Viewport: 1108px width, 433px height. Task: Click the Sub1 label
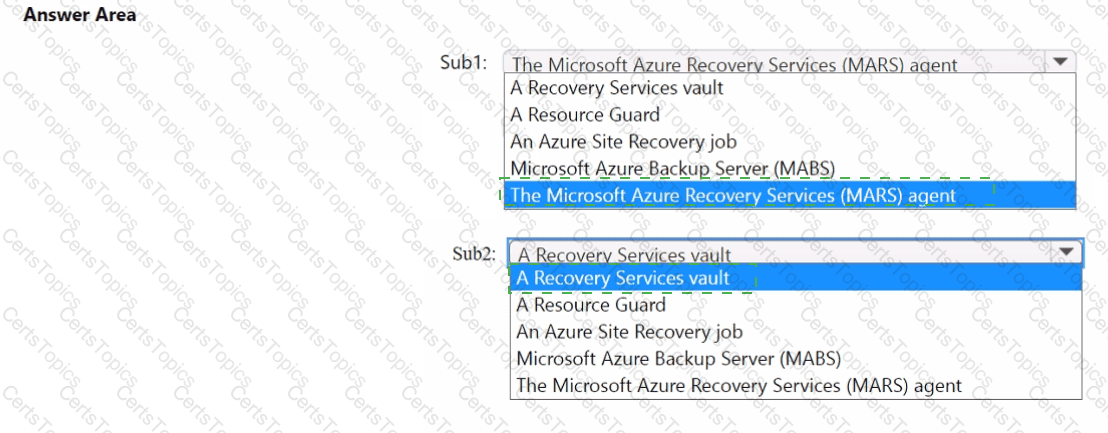click(463, 62)
